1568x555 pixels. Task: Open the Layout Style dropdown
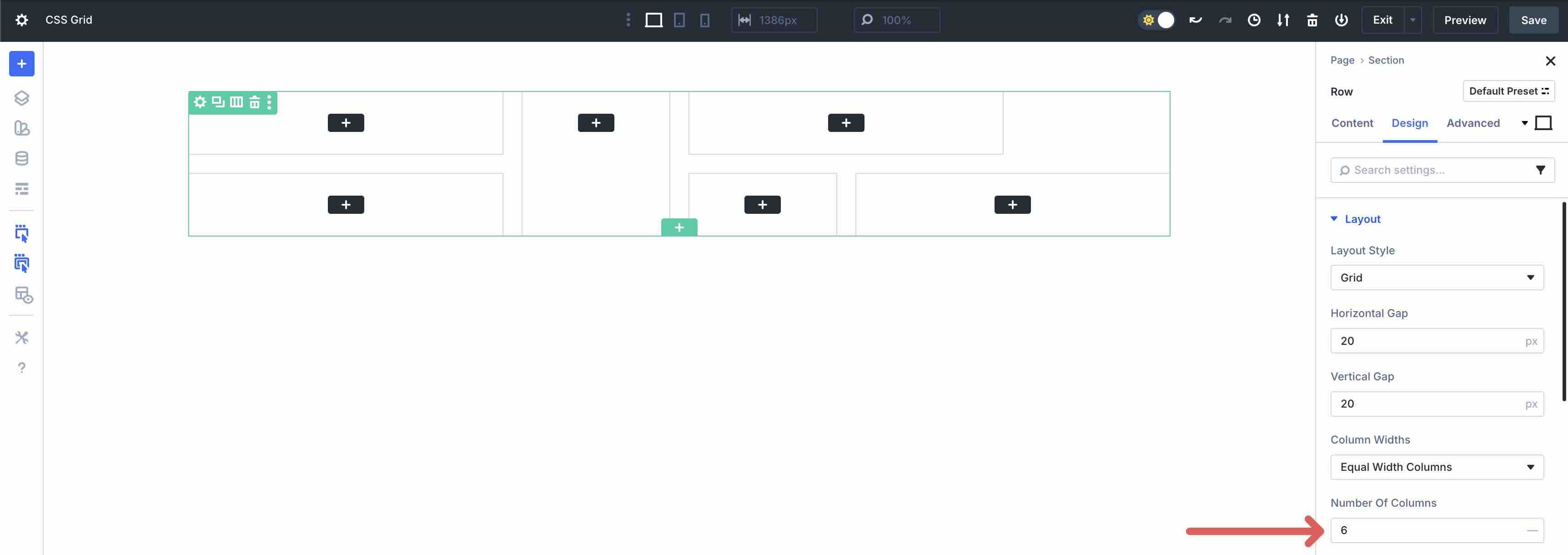click(1437, 277)
